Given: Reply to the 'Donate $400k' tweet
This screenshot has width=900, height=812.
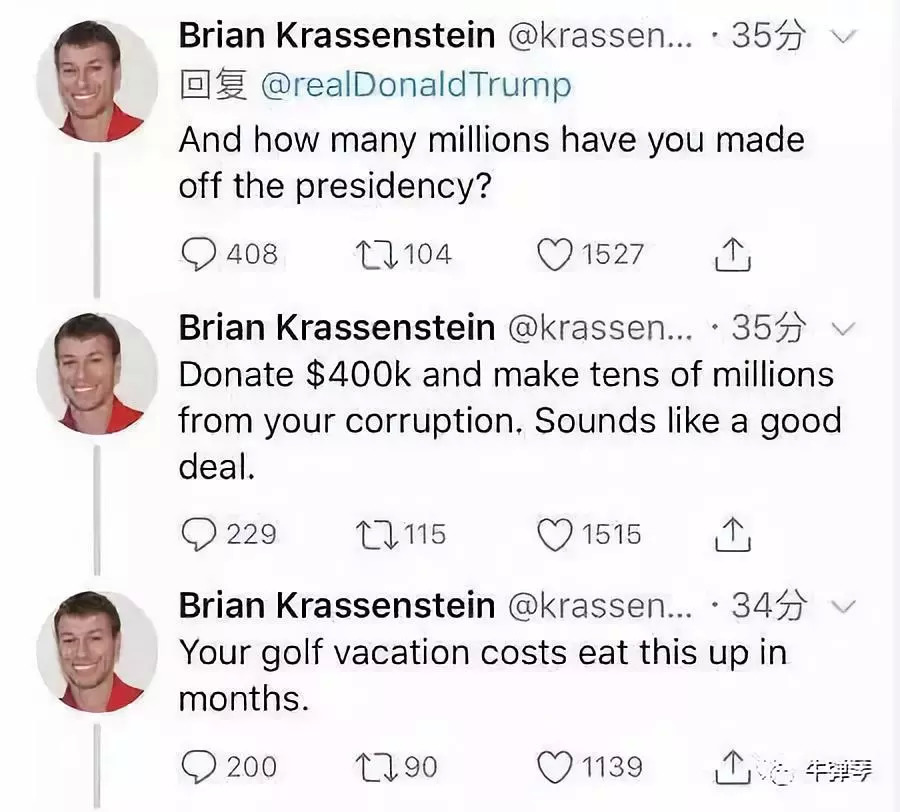Looking at the screenshot, I should click(x=199, y=535).
